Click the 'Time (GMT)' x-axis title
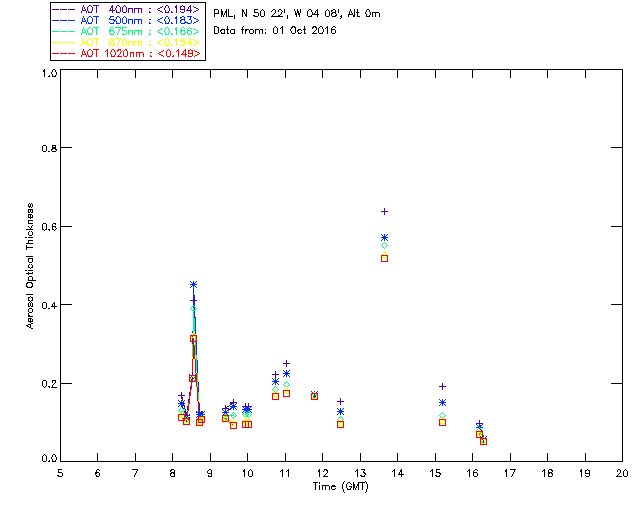This screenshot has width=640, height=512. click(x=341, y=487)
